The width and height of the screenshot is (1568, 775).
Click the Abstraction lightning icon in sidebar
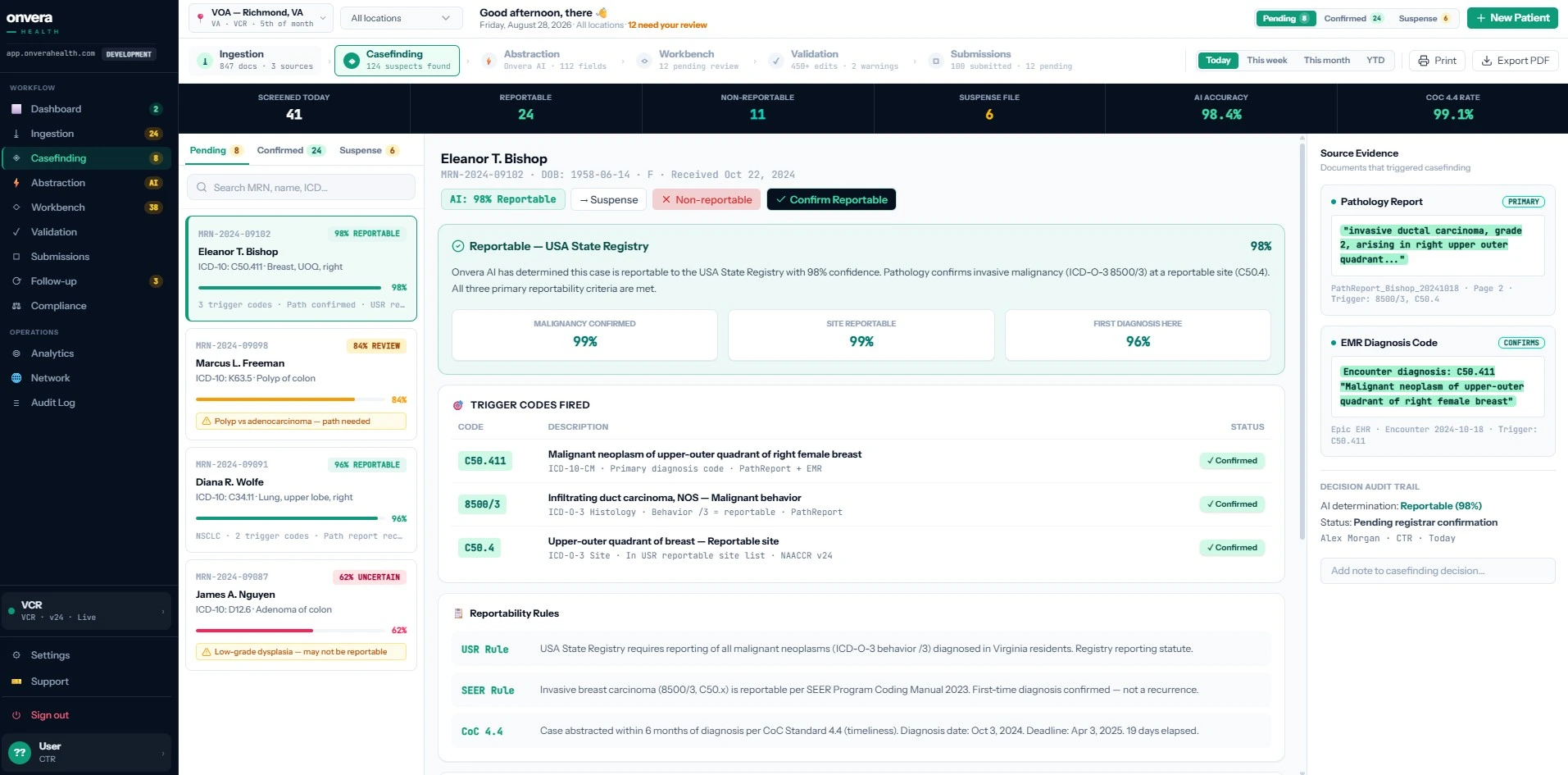coord(16,183)
